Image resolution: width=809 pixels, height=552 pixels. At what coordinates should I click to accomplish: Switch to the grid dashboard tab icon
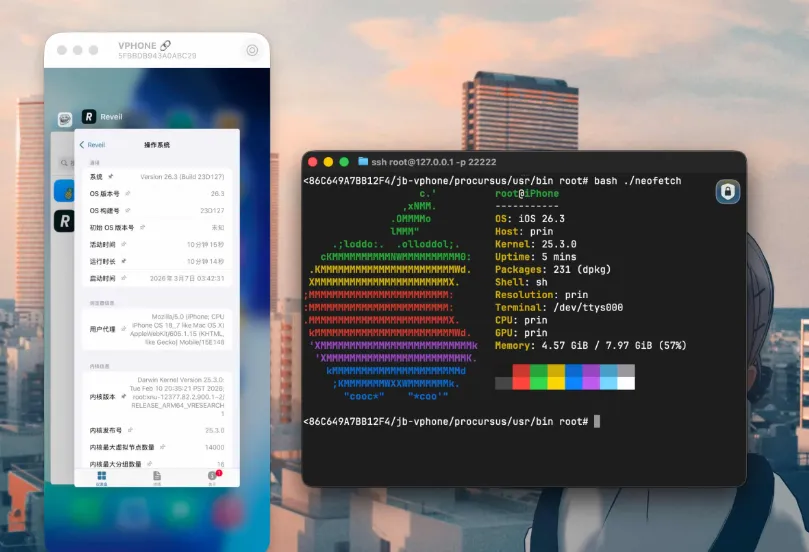(102, 476)
